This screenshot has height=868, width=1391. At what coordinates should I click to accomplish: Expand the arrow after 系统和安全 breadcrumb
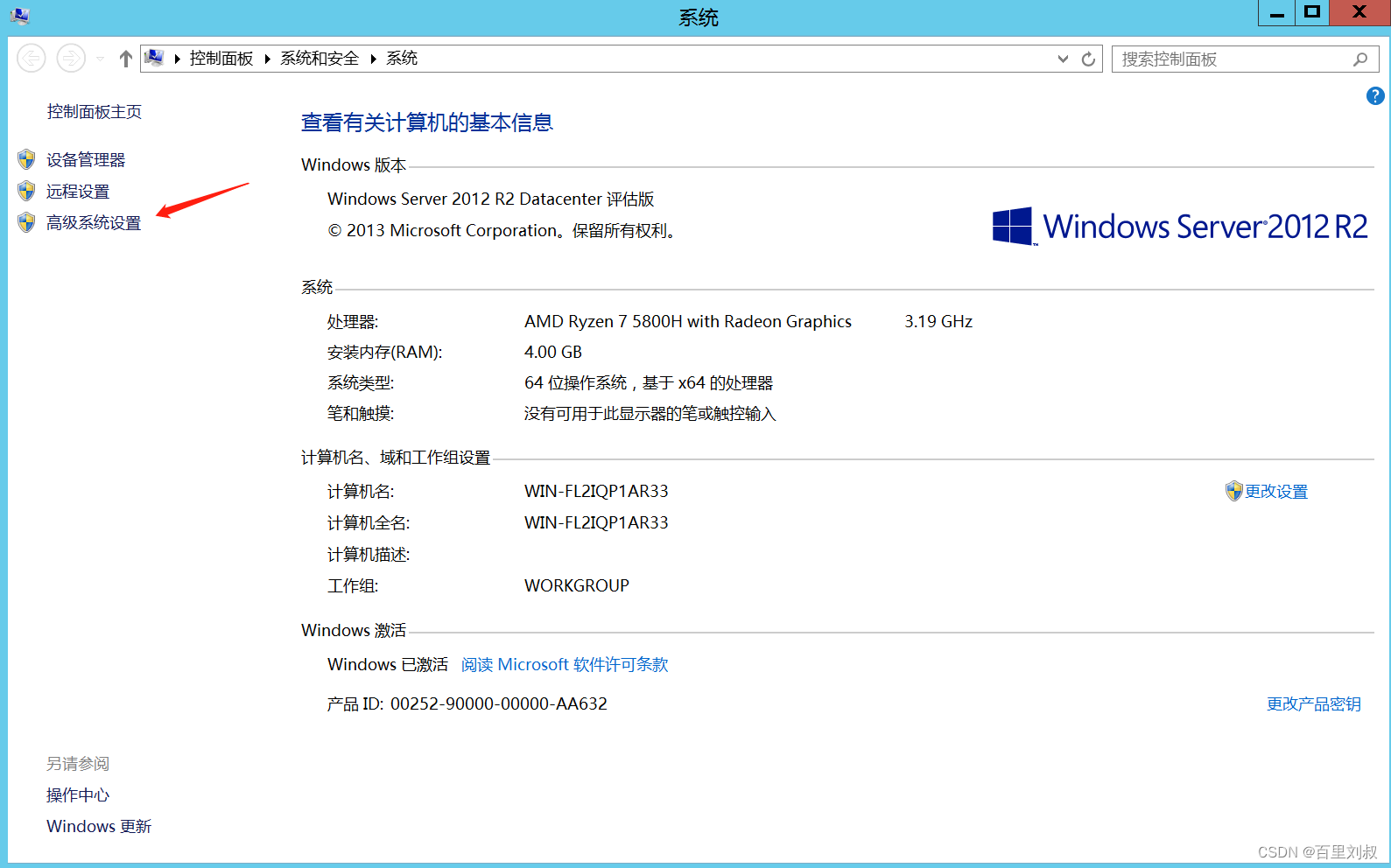click(373, 59)
